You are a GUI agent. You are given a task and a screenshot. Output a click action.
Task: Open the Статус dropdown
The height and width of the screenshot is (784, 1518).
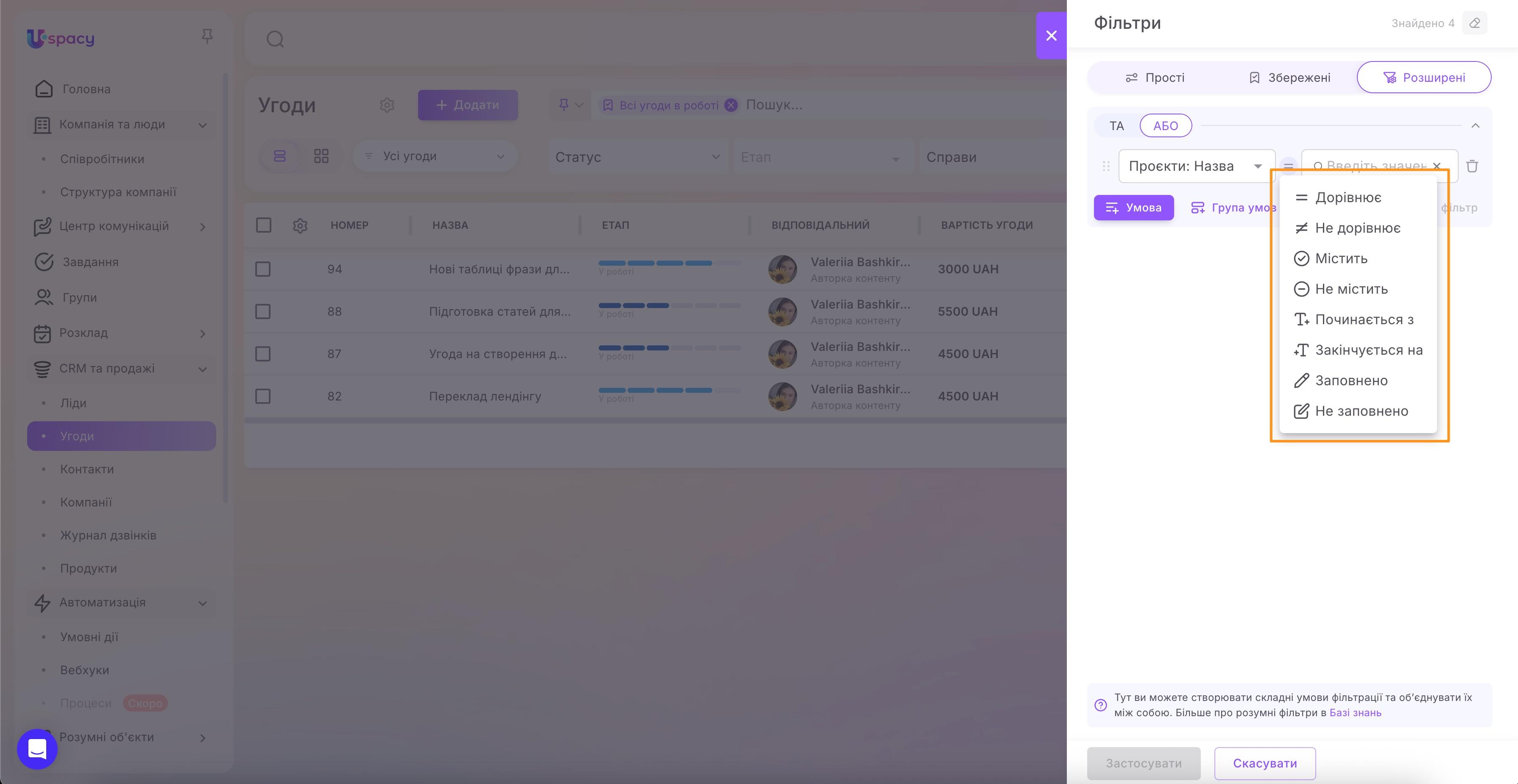click(x=638, y=157)
